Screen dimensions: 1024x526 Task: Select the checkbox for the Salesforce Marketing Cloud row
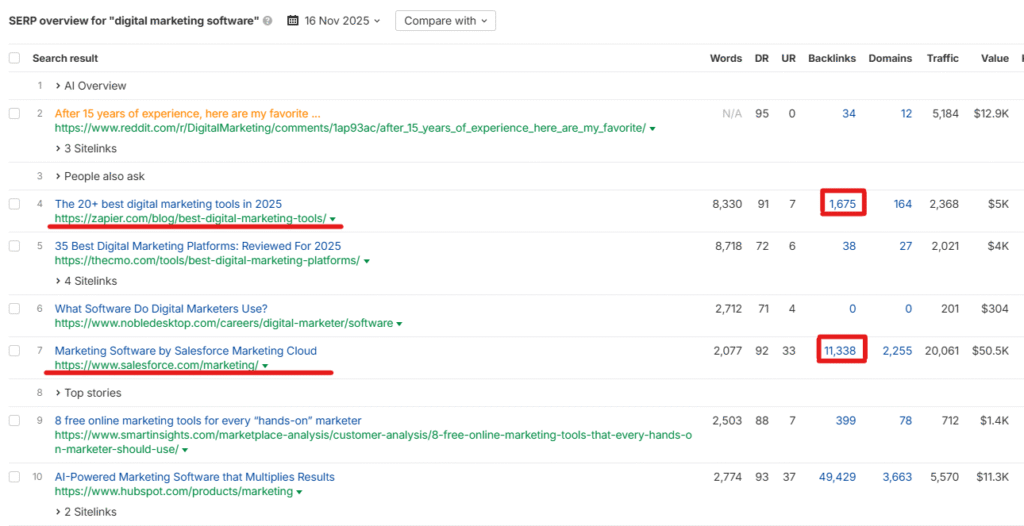[x=14, y=351]
